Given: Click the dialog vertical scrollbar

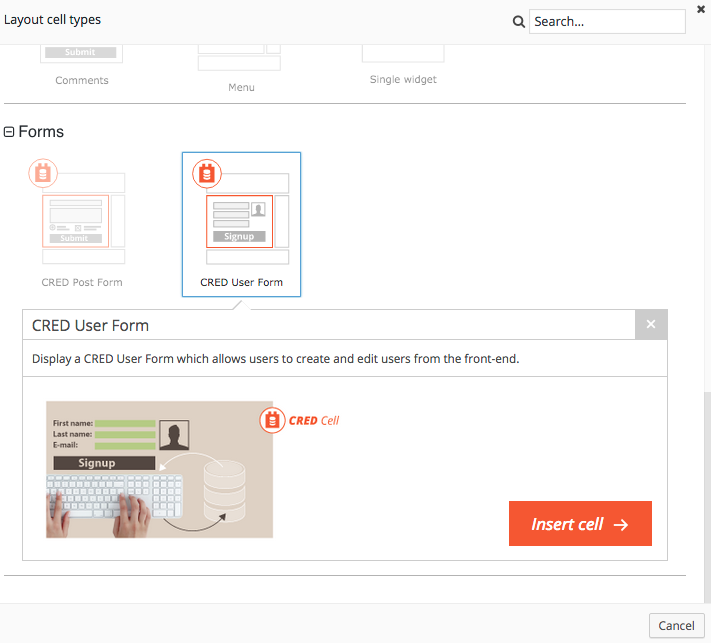Looking at the screenshot, I should [707, 497].
